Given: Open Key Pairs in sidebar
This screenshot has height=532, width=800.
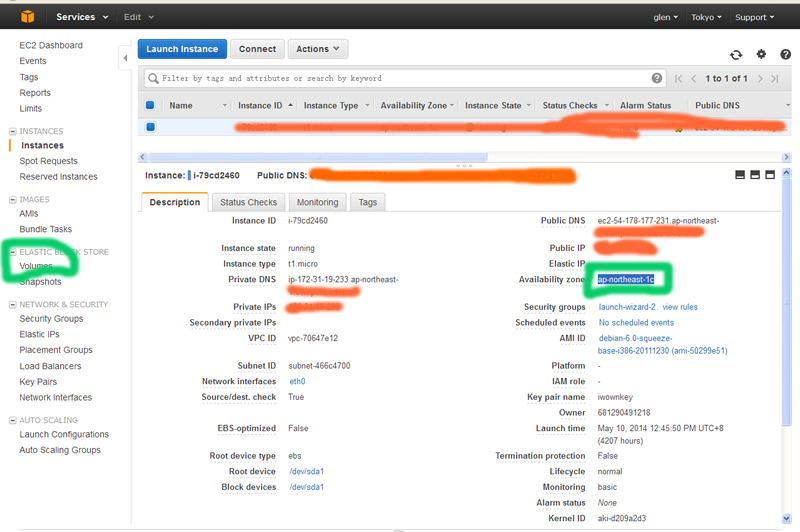Looking at the screenshot, I should tap(38, 382).
